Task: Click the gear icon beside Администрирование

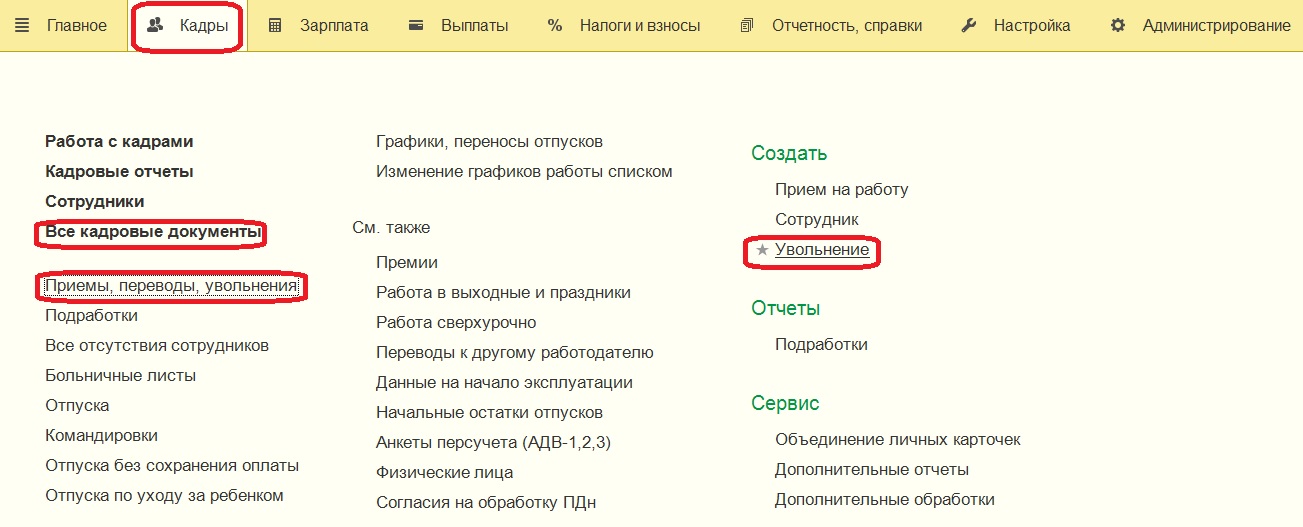Action: [1118, 26]
